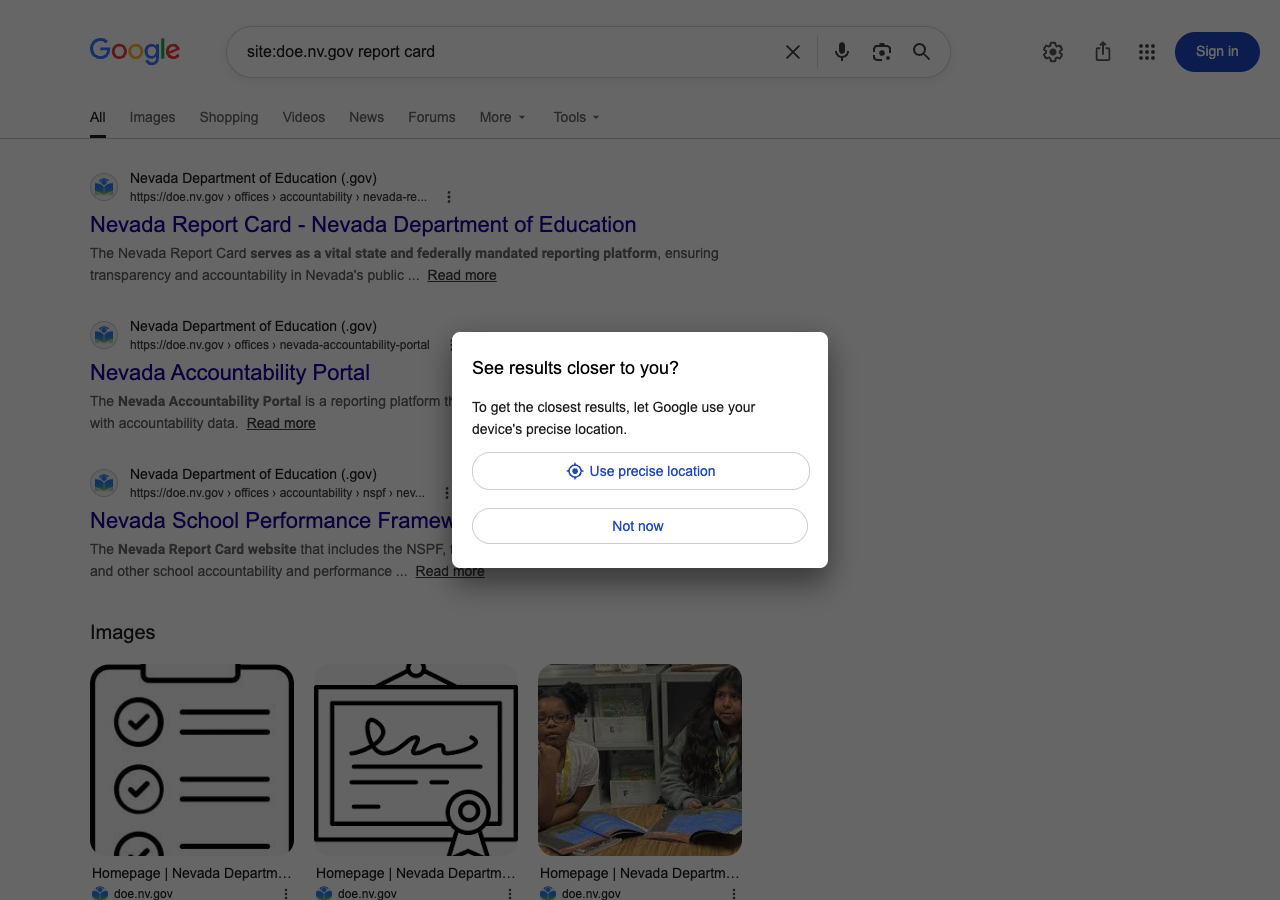
Task: Open Nevada Accountability Portal link
Action: pos(230,372)
